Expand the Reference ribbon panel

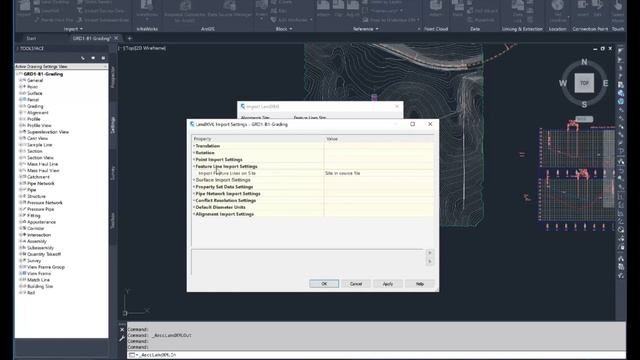pos(366,29)
